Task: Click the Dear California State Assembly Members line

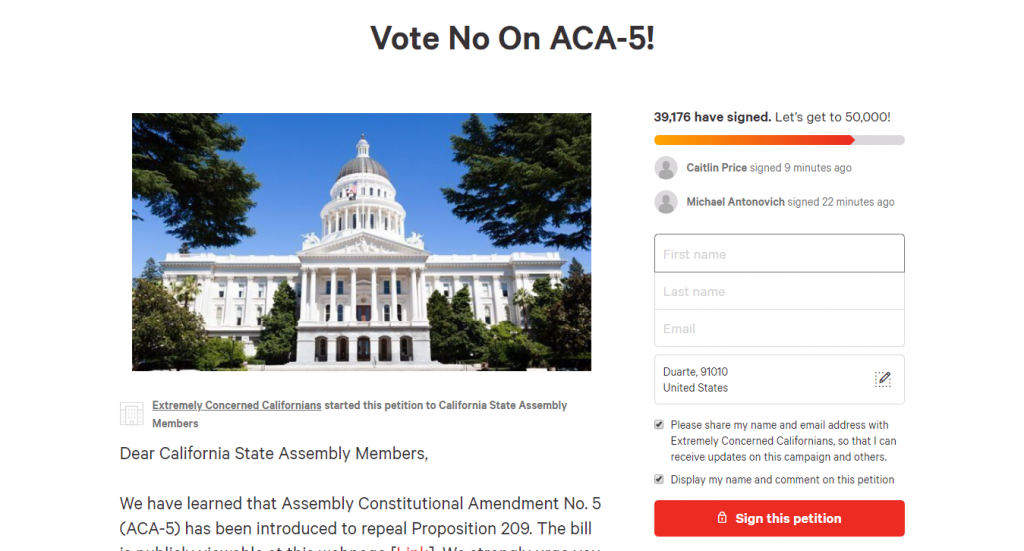Action: coord(273,454)
